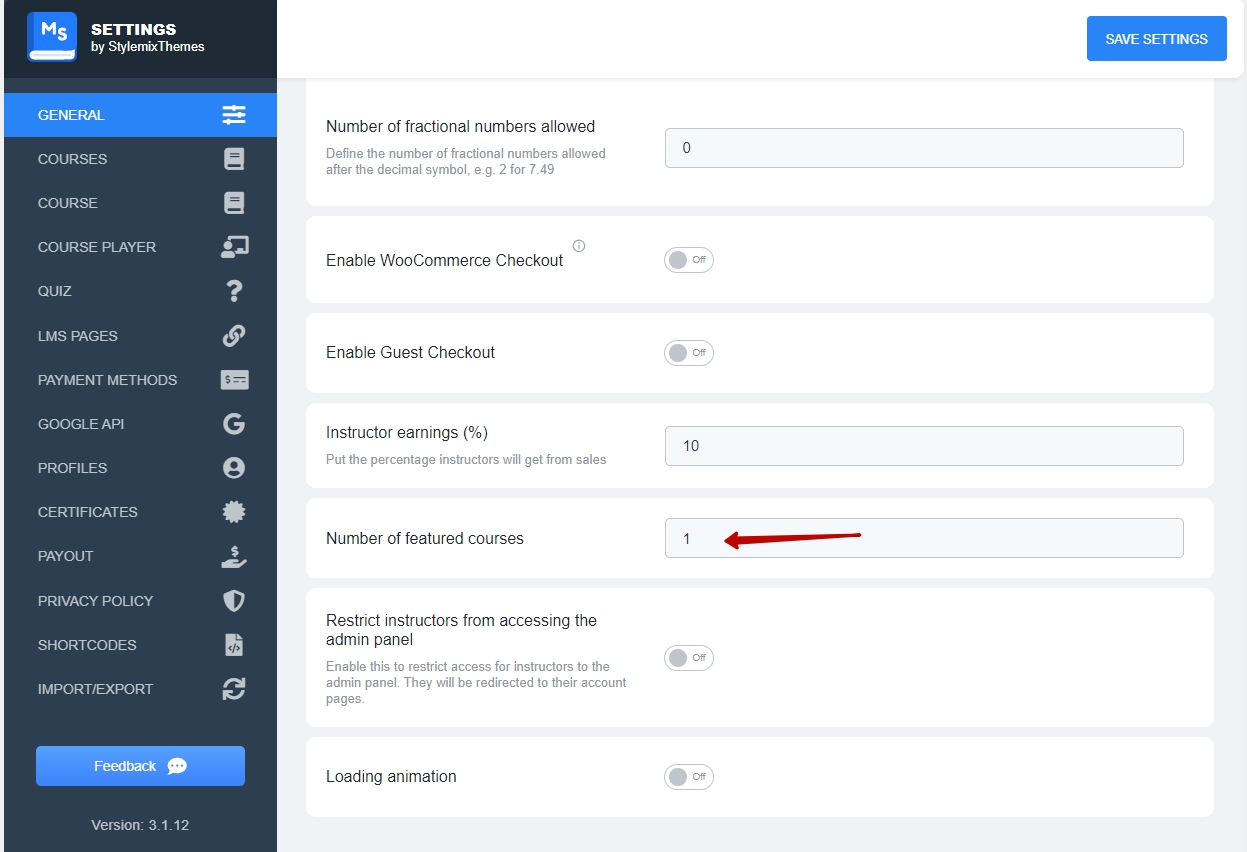This screenshot has width=1247, height=852.
Task: Enable the WooCommerce Checkout toggle
Action: pos(688,260)
